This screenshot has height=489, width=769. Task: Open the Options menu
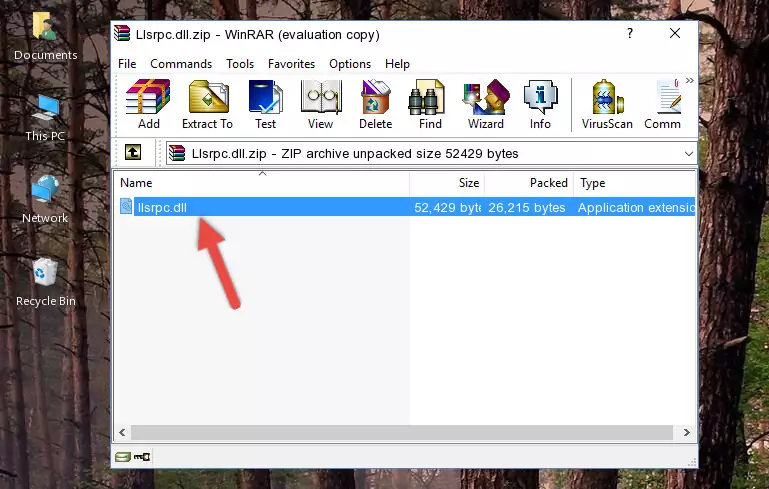[350, 64]
